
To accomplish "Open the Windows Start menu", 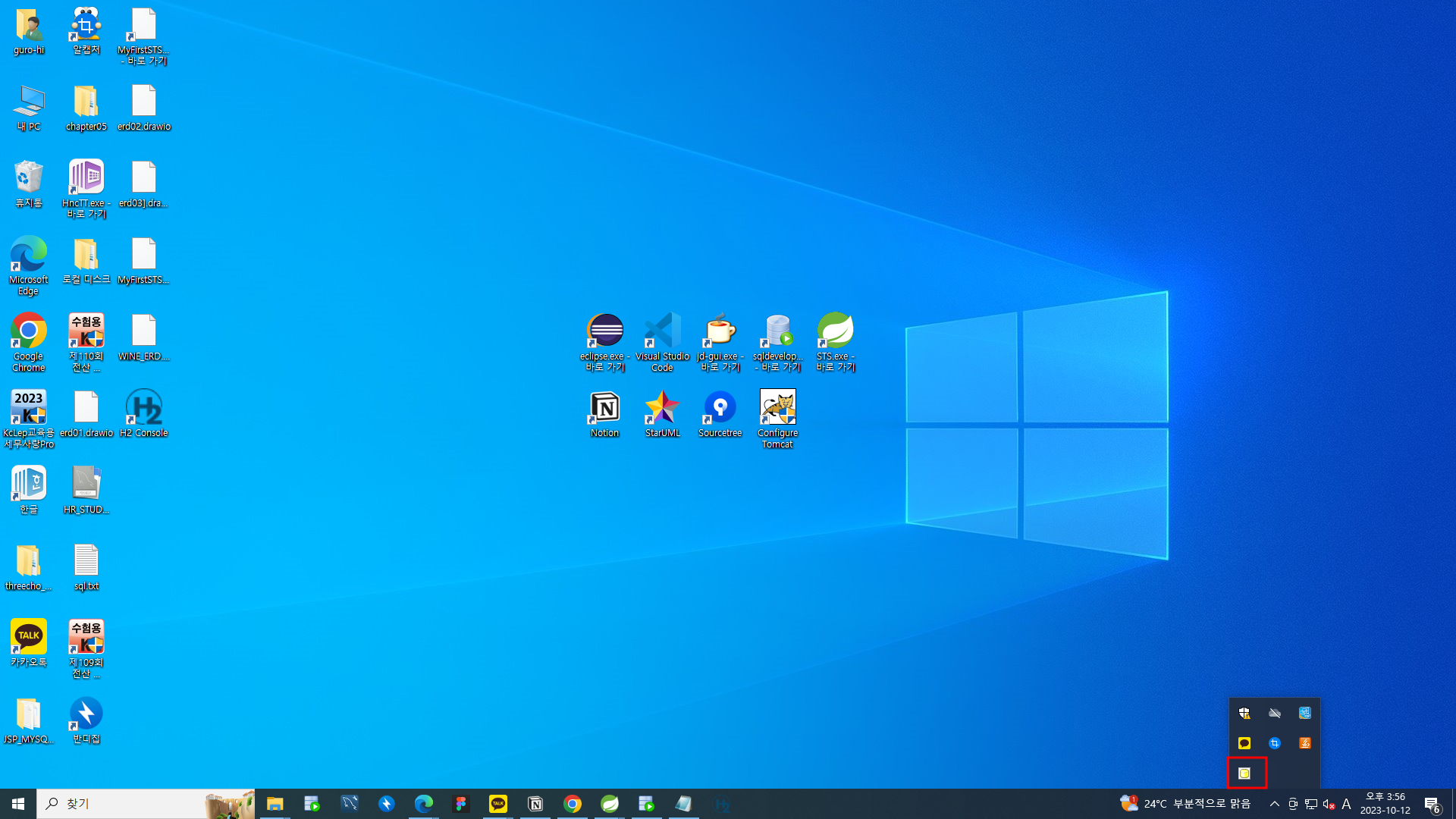I will point(18,804).
